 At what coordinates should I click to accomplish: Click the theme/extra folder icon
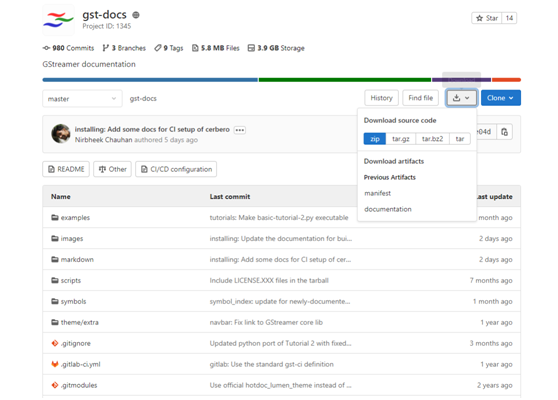pyautogui.click(x=54, y=322)
